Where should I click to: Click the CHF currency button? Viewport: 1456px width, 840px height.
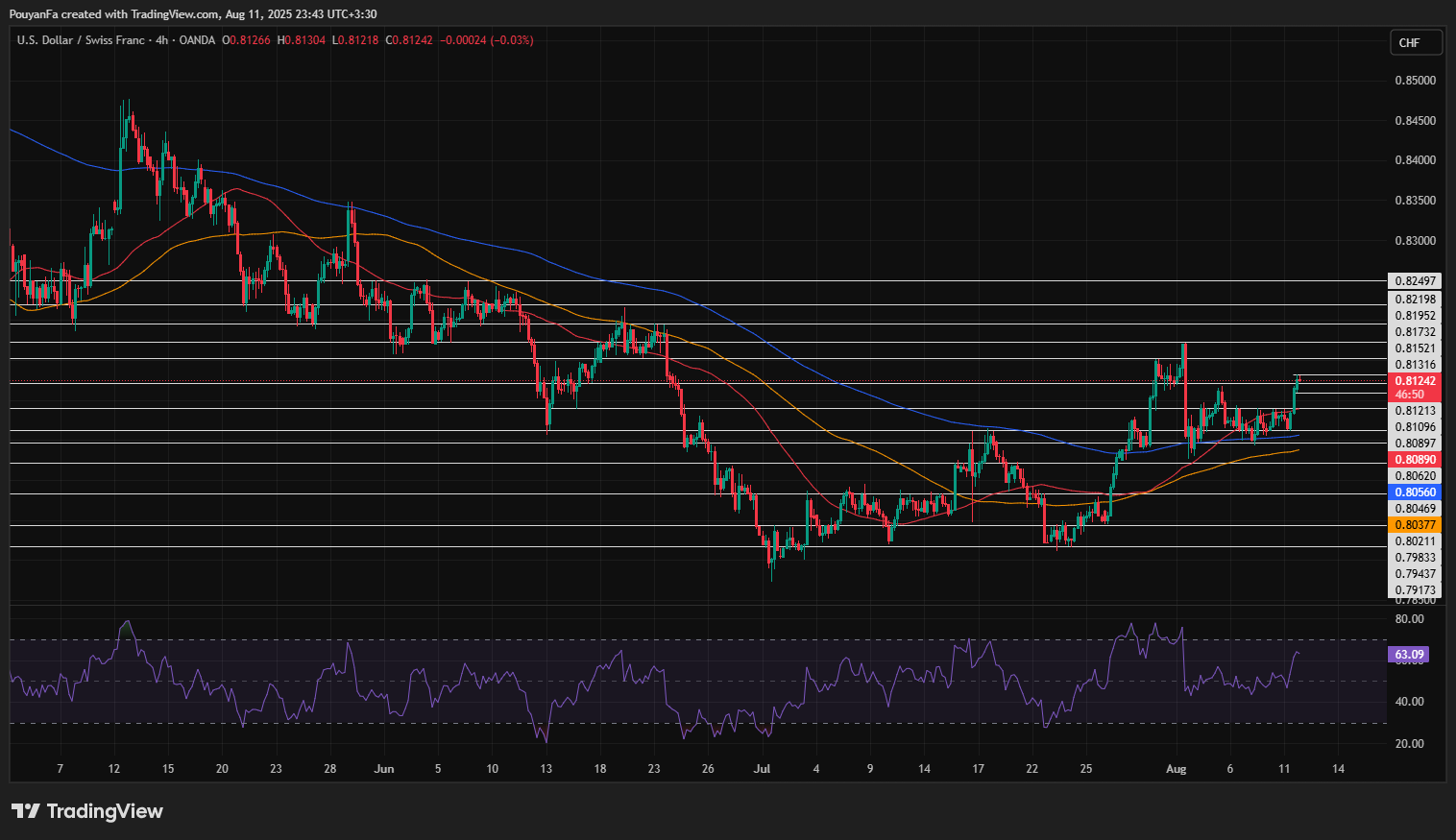[1416, 42]
